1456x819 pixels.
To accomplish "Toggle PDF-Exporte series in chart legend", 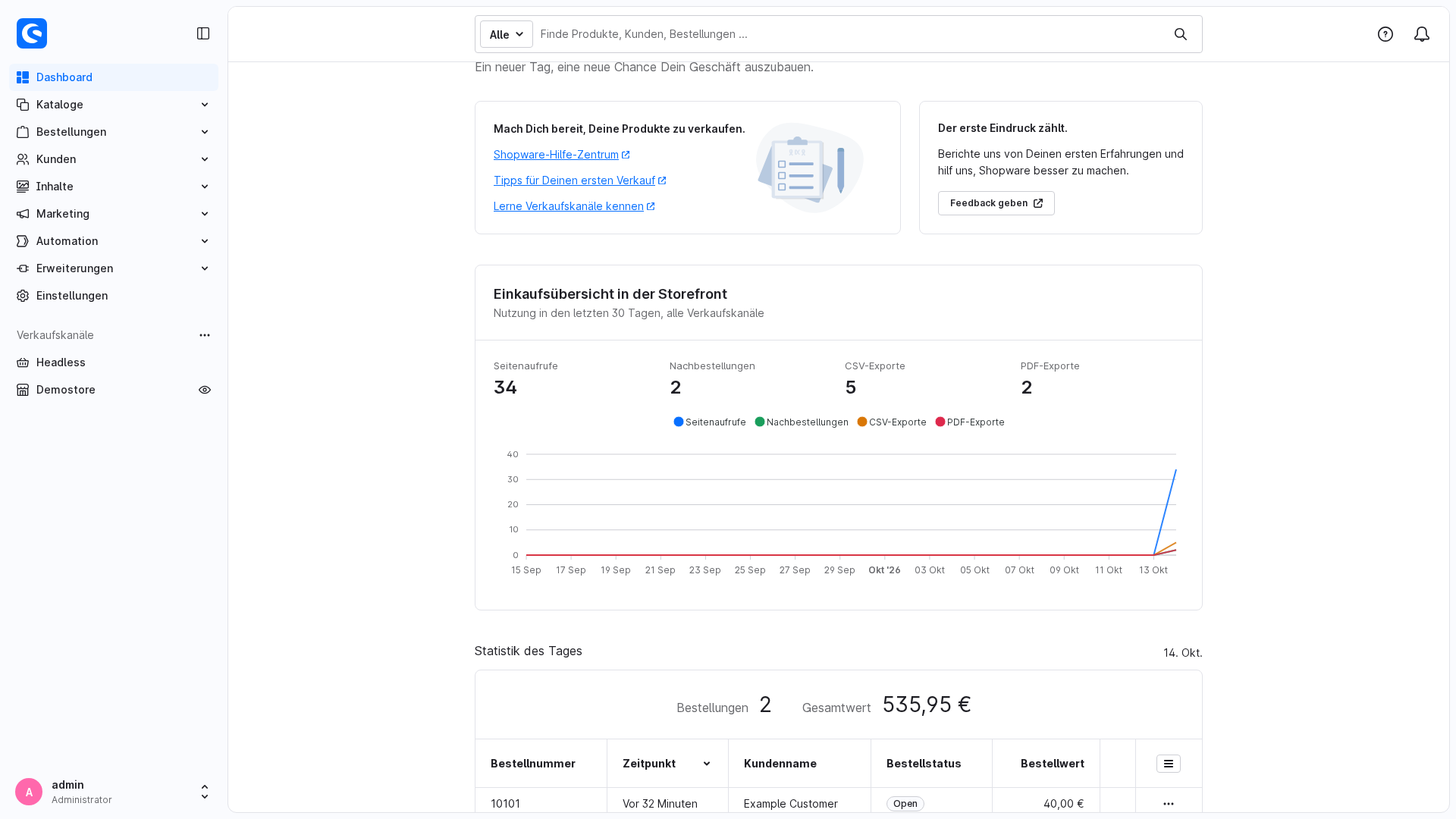I will pos(970,422).
